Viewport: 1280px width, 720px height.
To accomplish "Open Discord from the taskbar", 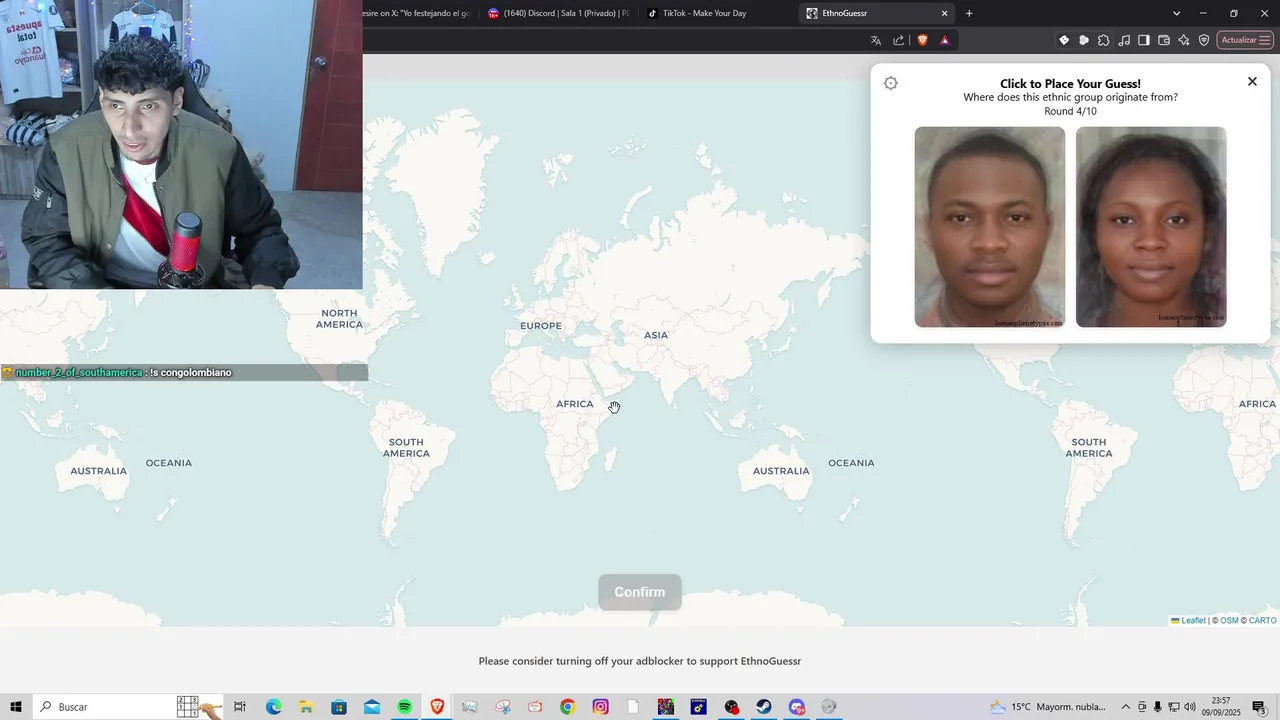I will (797, 707).
